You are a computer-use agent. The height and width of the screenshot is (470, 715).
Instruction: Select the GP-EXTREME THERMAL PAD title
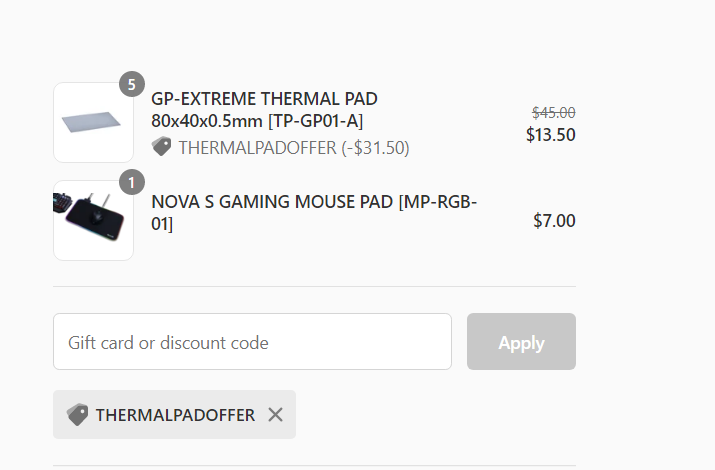tap(264, 99)
